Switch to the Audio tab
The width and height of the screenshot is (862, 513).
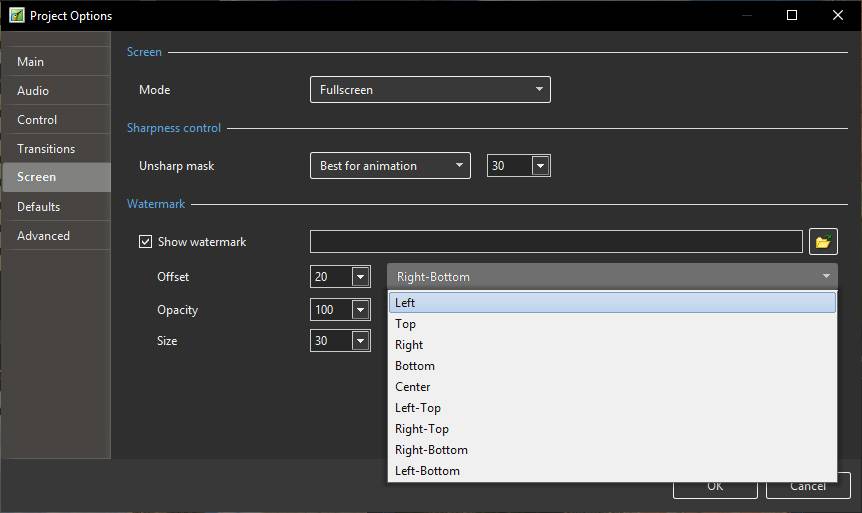[x=57, y=91]
